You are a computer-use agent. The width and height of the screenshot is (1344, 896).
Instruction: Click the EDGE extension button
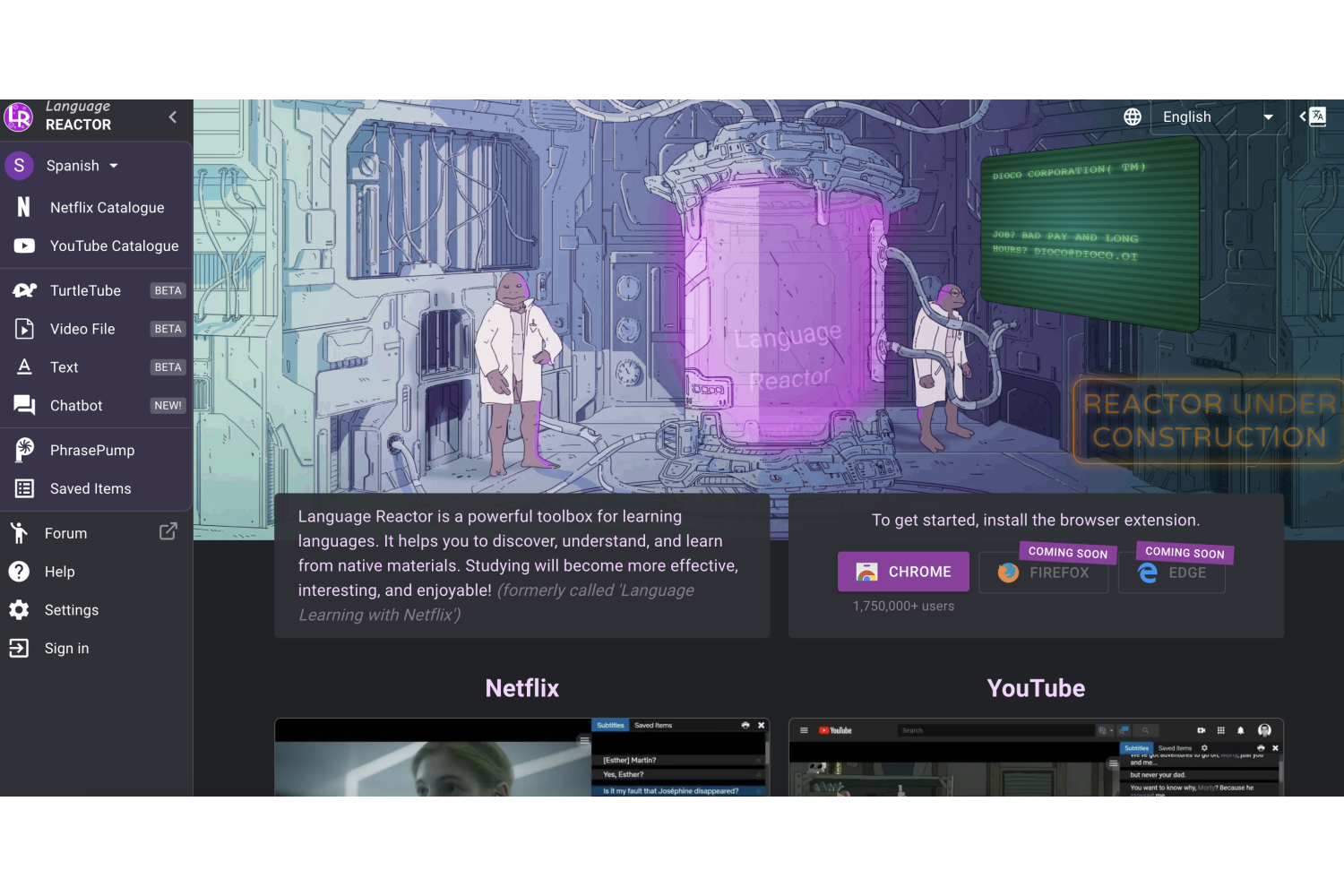[1171, 573]
